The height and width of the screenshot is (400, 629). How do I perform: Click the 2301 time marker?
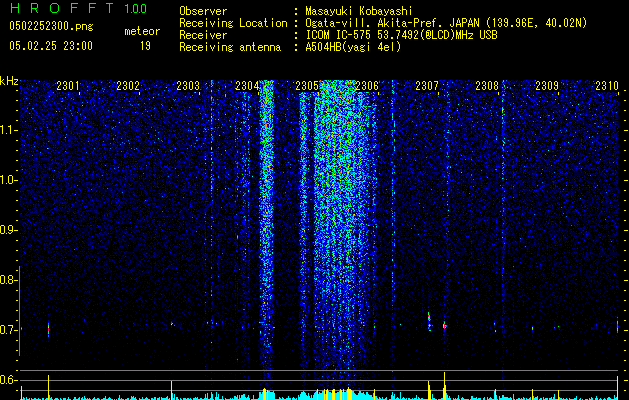[68, 85]
